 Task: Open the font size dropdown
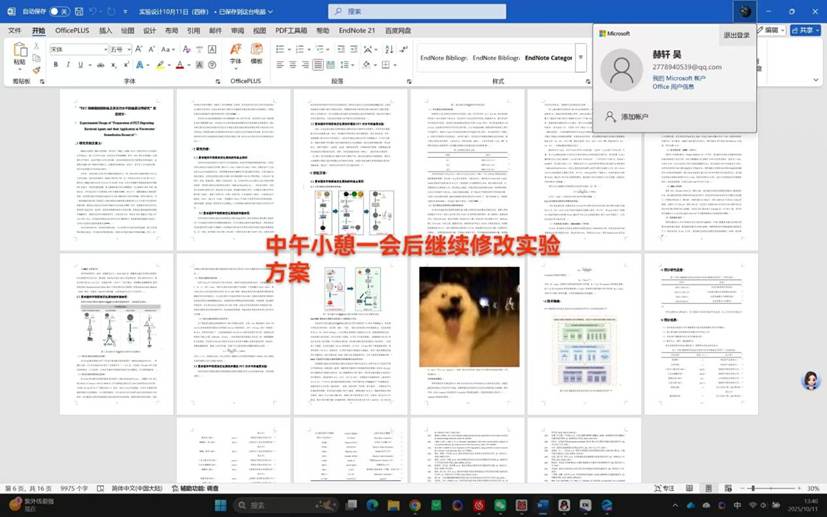[129, 49]
